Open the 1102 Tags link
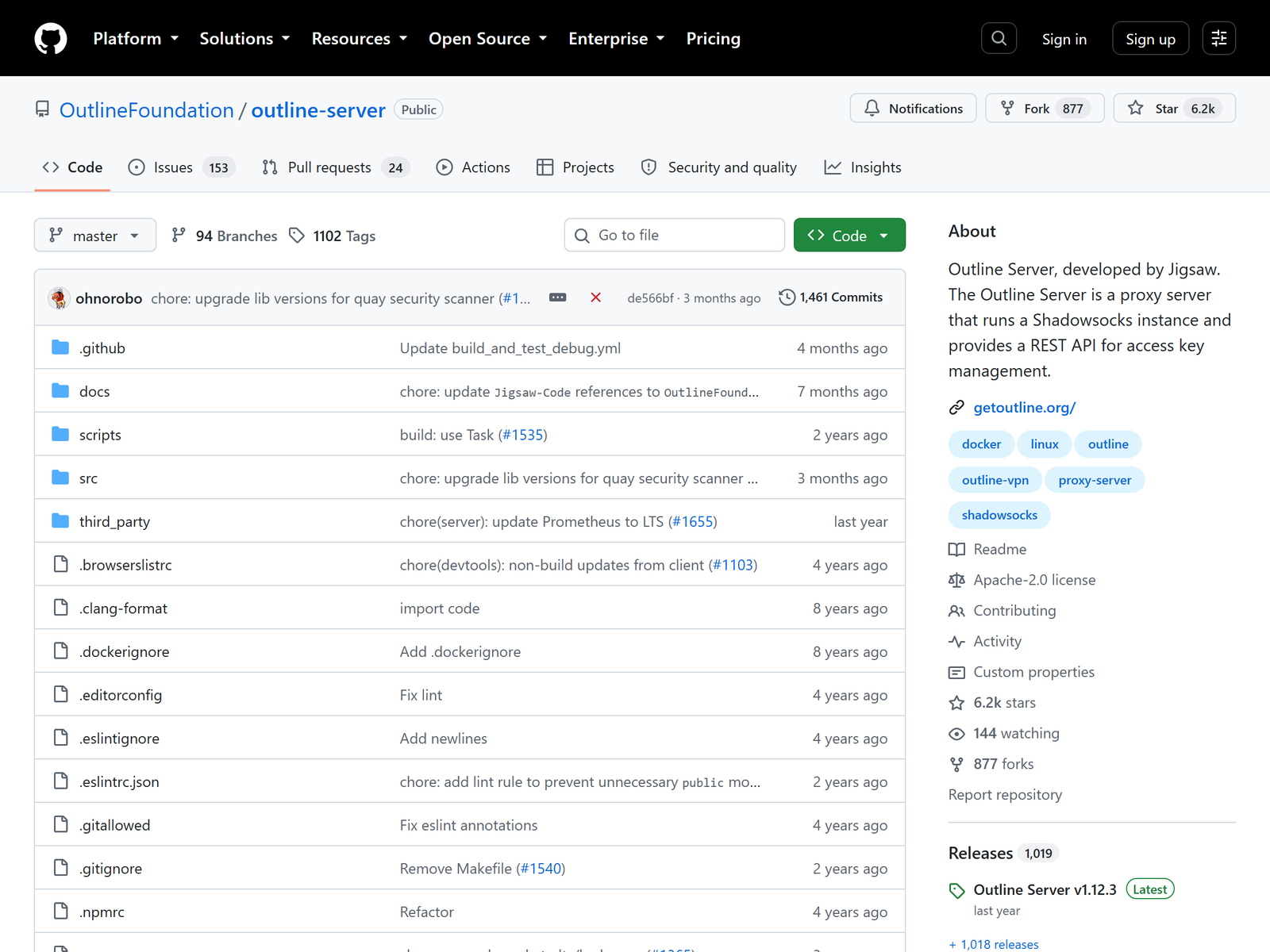Screen dimensions: 1270x952 tap(333, 236)
